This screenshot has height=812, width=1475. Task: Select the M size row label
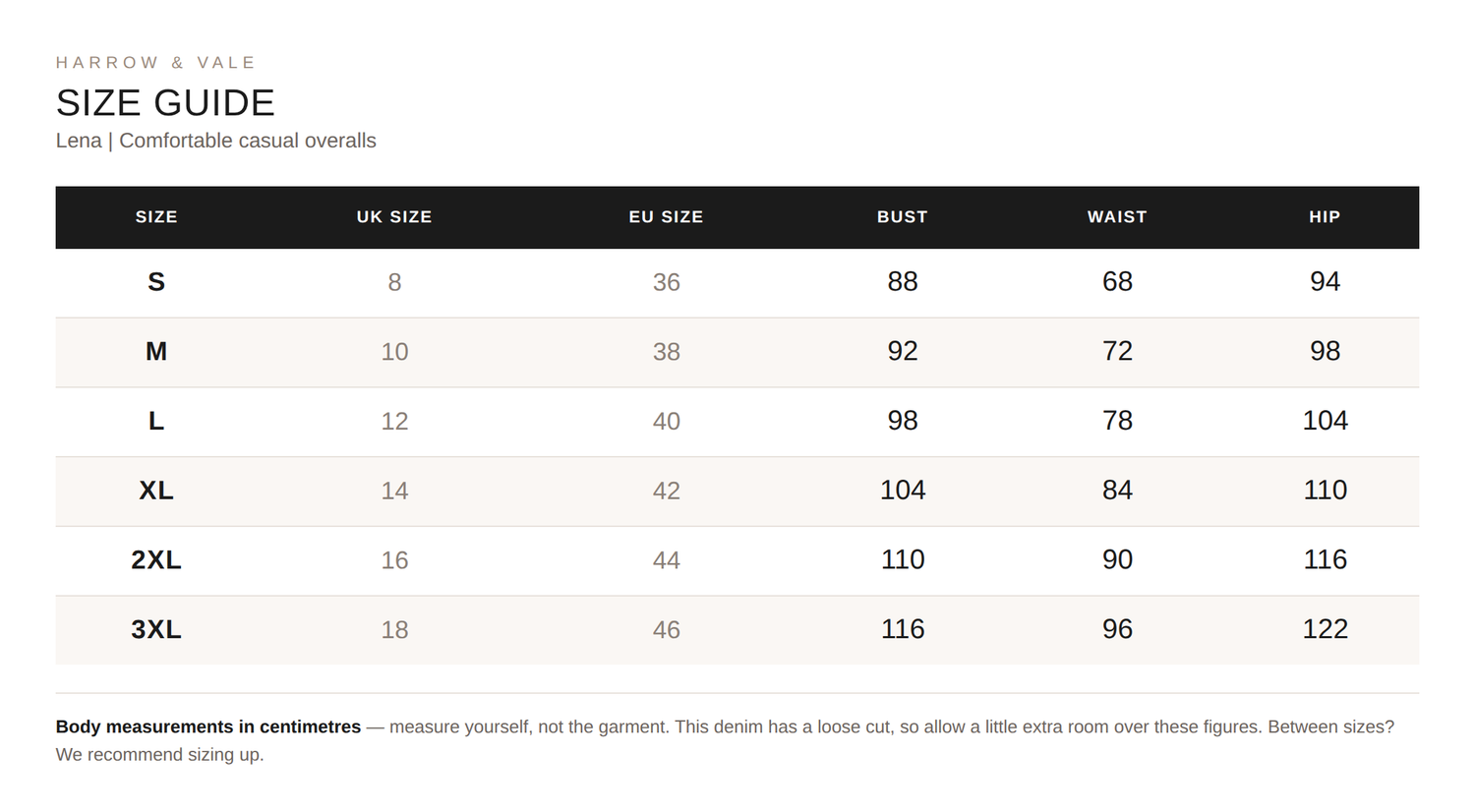156,352
